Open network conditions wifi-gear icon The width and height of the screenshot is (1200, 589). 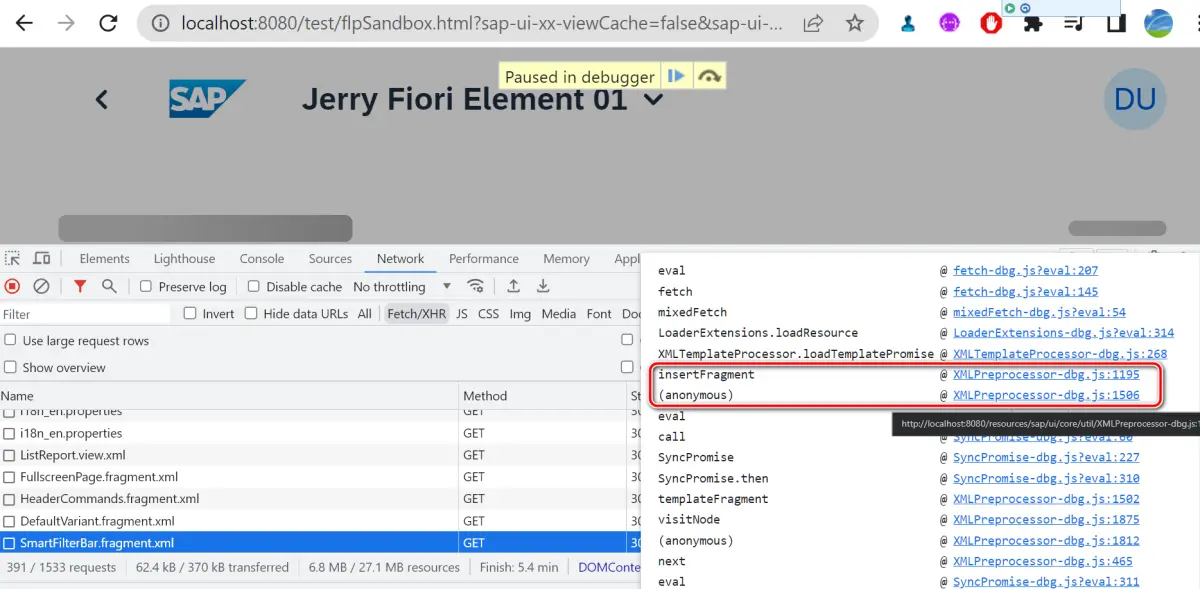click(x=476, y=286)
